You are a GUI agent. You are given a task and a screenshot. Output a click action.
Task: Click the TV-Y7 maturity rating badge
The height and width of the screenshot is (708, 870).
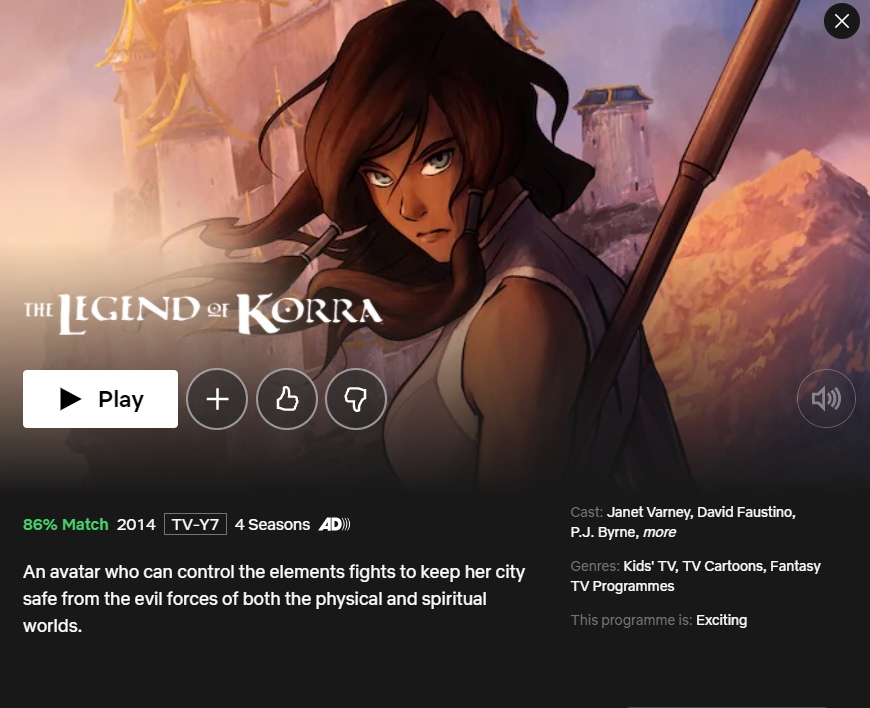click(195, 524)
